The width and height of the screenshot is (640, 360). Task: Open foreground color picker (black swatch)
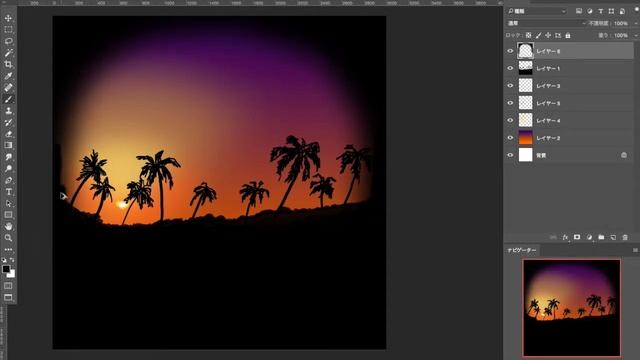pos(6,269)
